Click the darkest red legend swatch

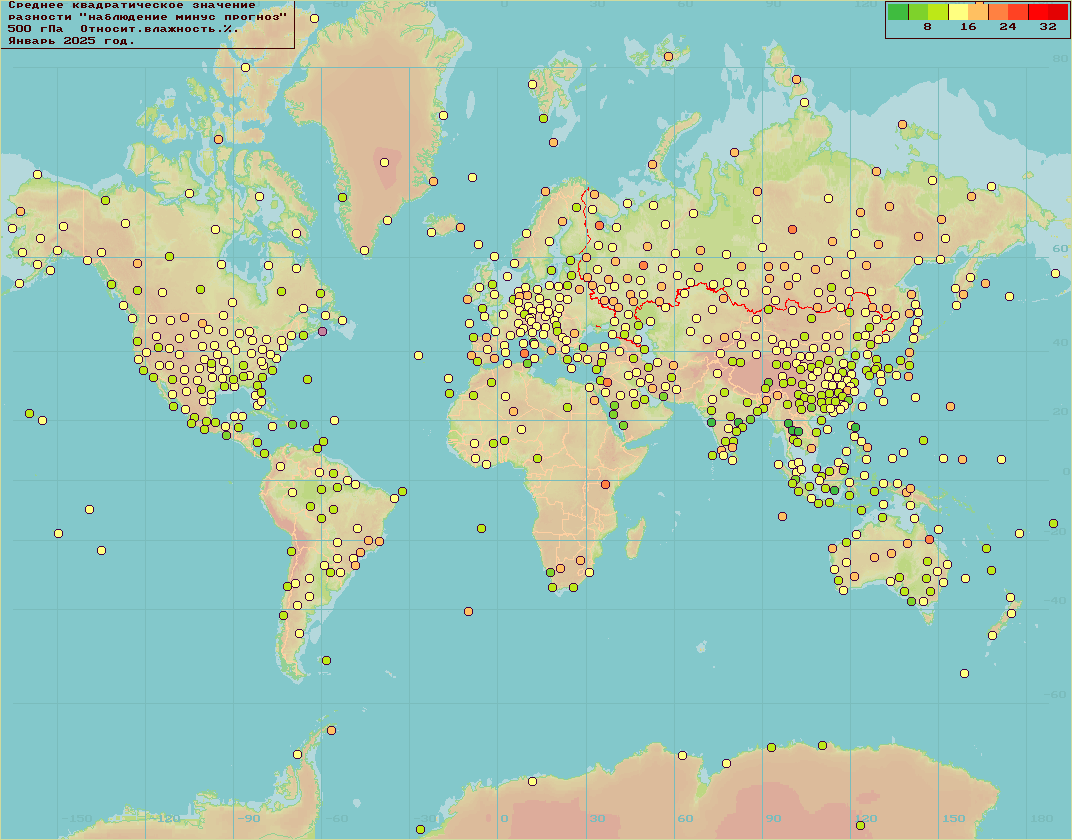[1058, 12]
